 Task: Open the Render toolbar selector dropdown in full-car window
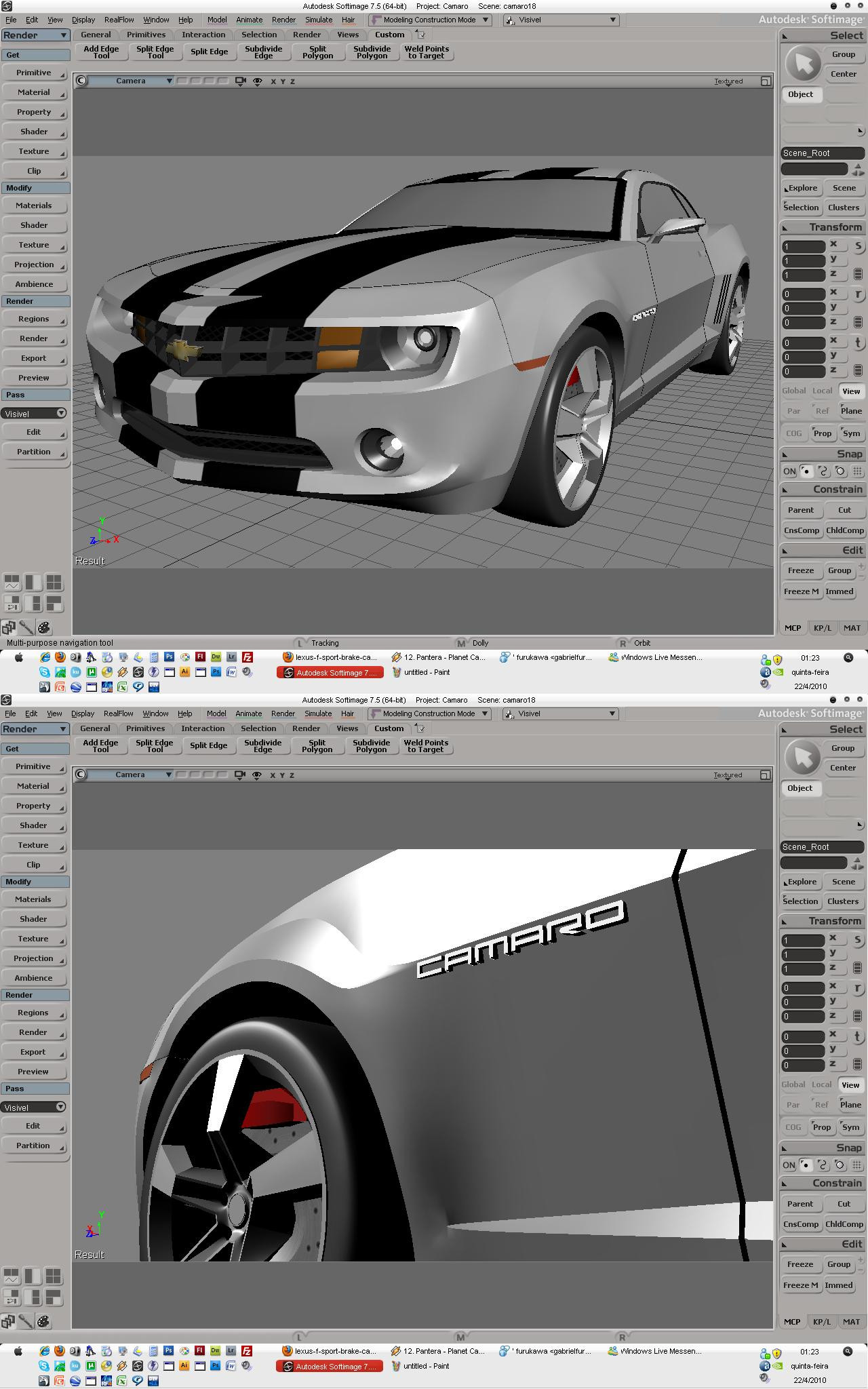[35, 35]
